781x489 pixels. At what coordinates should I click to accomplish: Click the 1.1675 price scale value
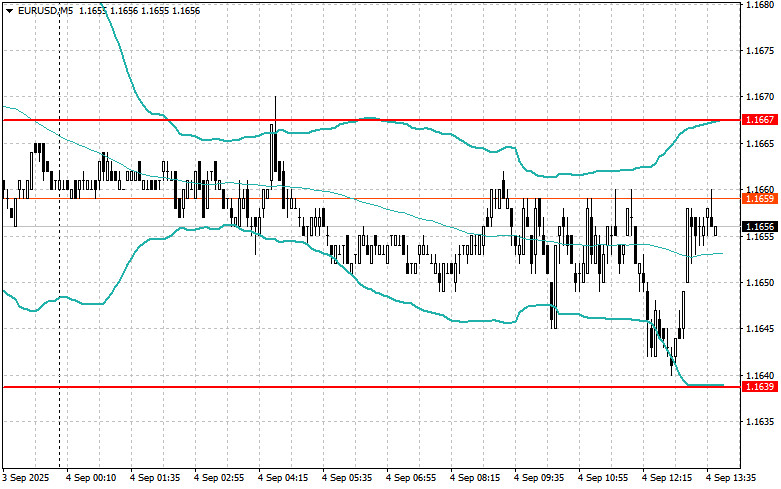click(x=760, y=51)
